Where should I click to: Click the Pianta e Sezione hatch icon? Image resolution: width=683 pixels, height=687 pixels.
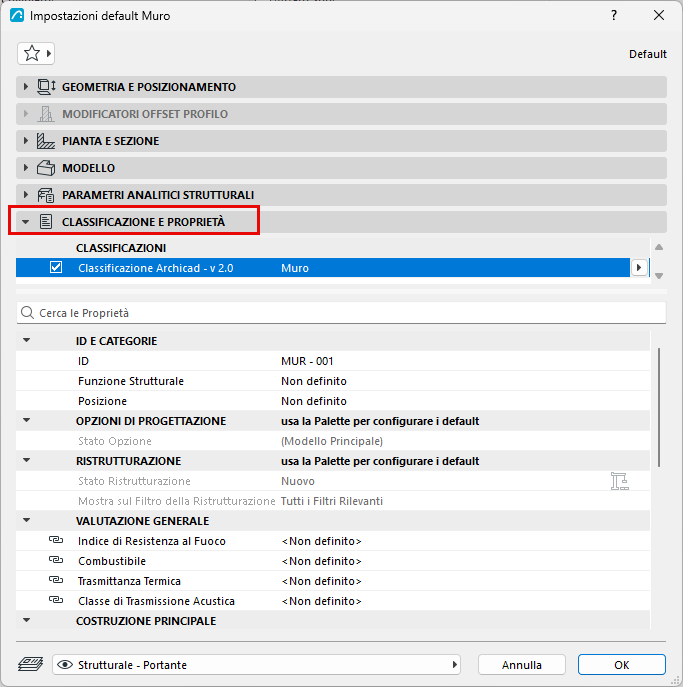click(x=46, y=141)
